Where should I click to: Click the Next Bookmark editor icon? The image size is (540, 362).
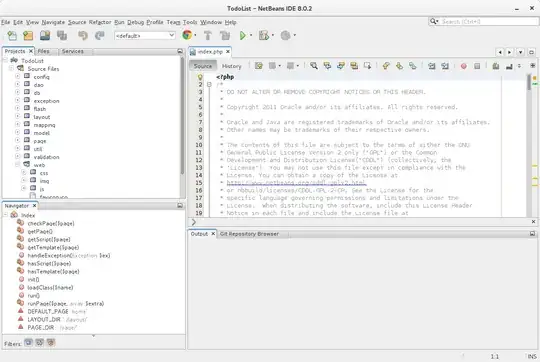(x=399, y=66)
